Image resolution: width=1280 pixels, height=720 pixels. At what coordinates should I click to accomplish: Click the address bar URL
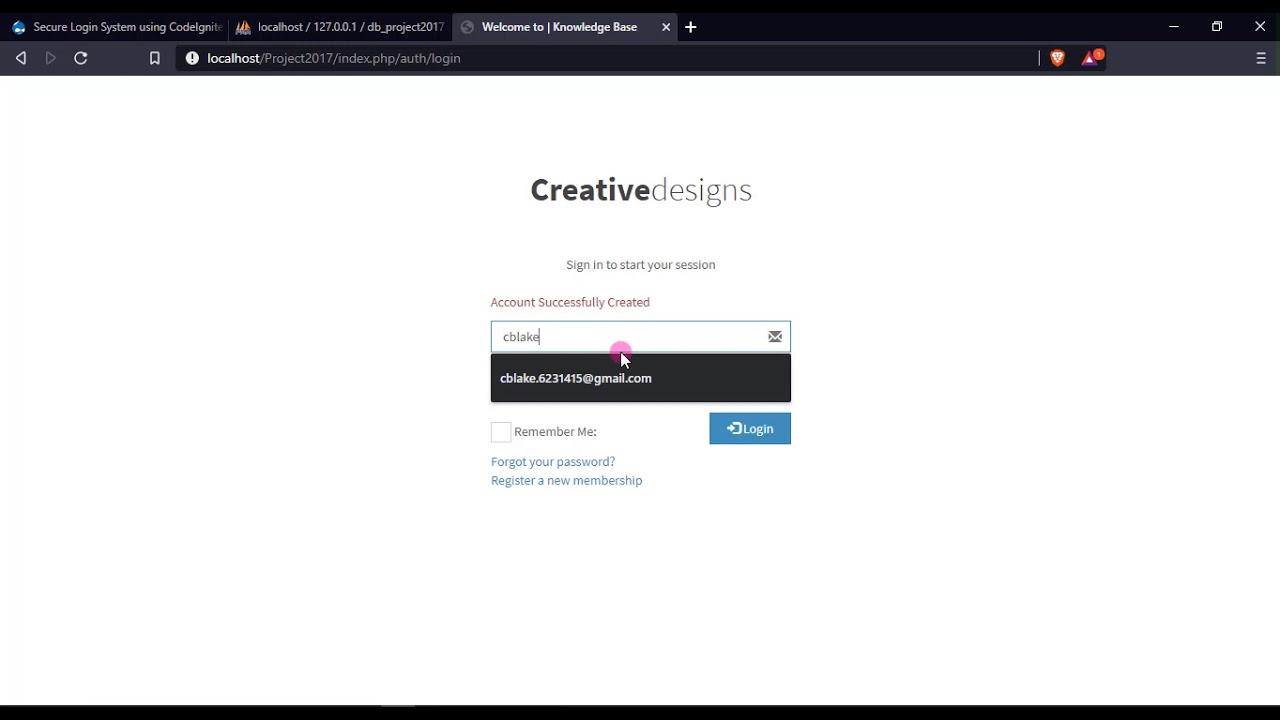click(333, 58)
